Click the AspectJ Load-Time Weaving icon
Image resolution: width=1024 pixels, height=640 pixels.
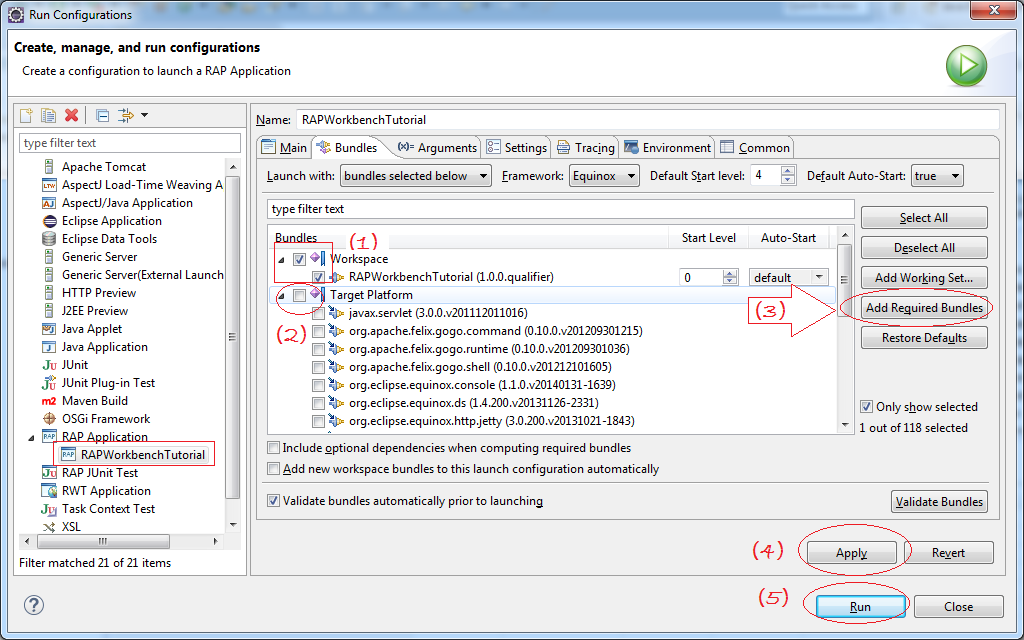tap(49, 185)
